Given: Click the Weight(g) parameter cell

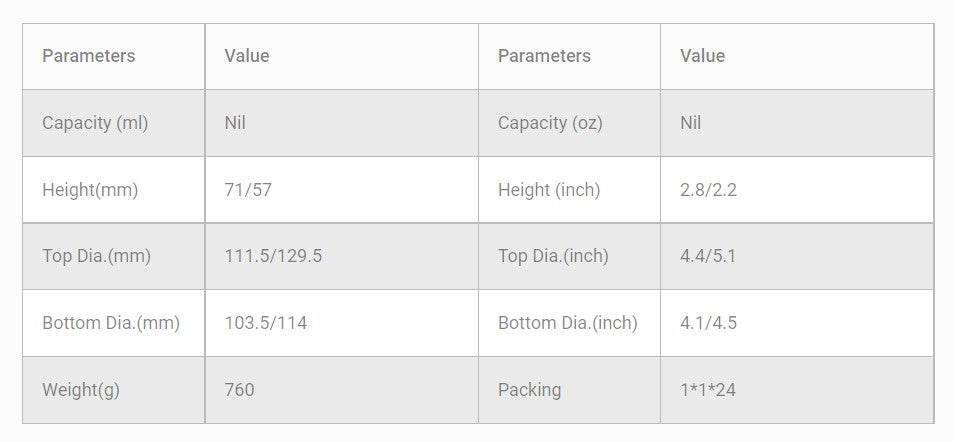Looking at the screenshot, I should click(x=81, y=390).
